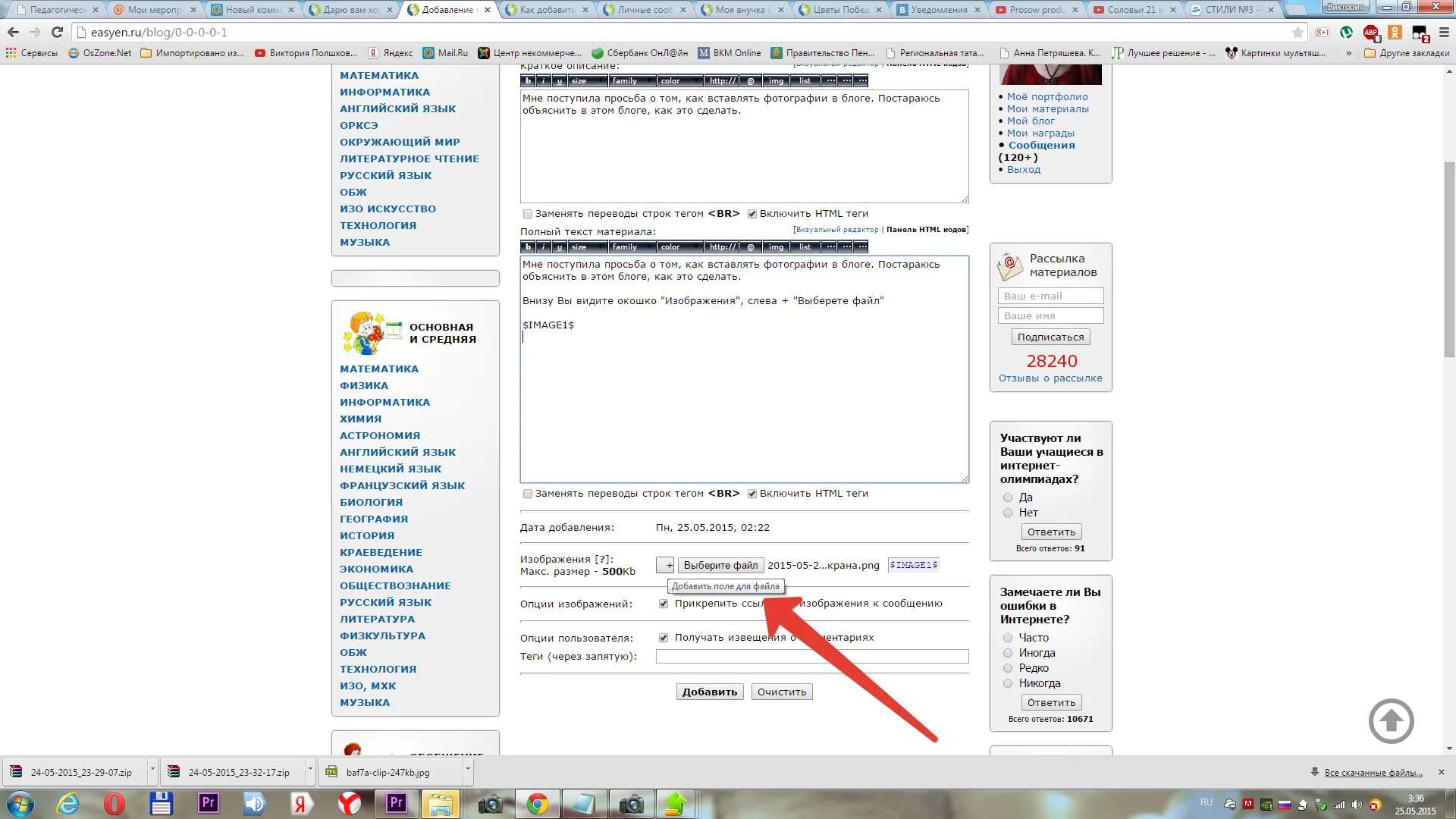Reload the page with refresh icon
Image resolution: width=1456 pixels, height=819 pixels.
(57, 33)
